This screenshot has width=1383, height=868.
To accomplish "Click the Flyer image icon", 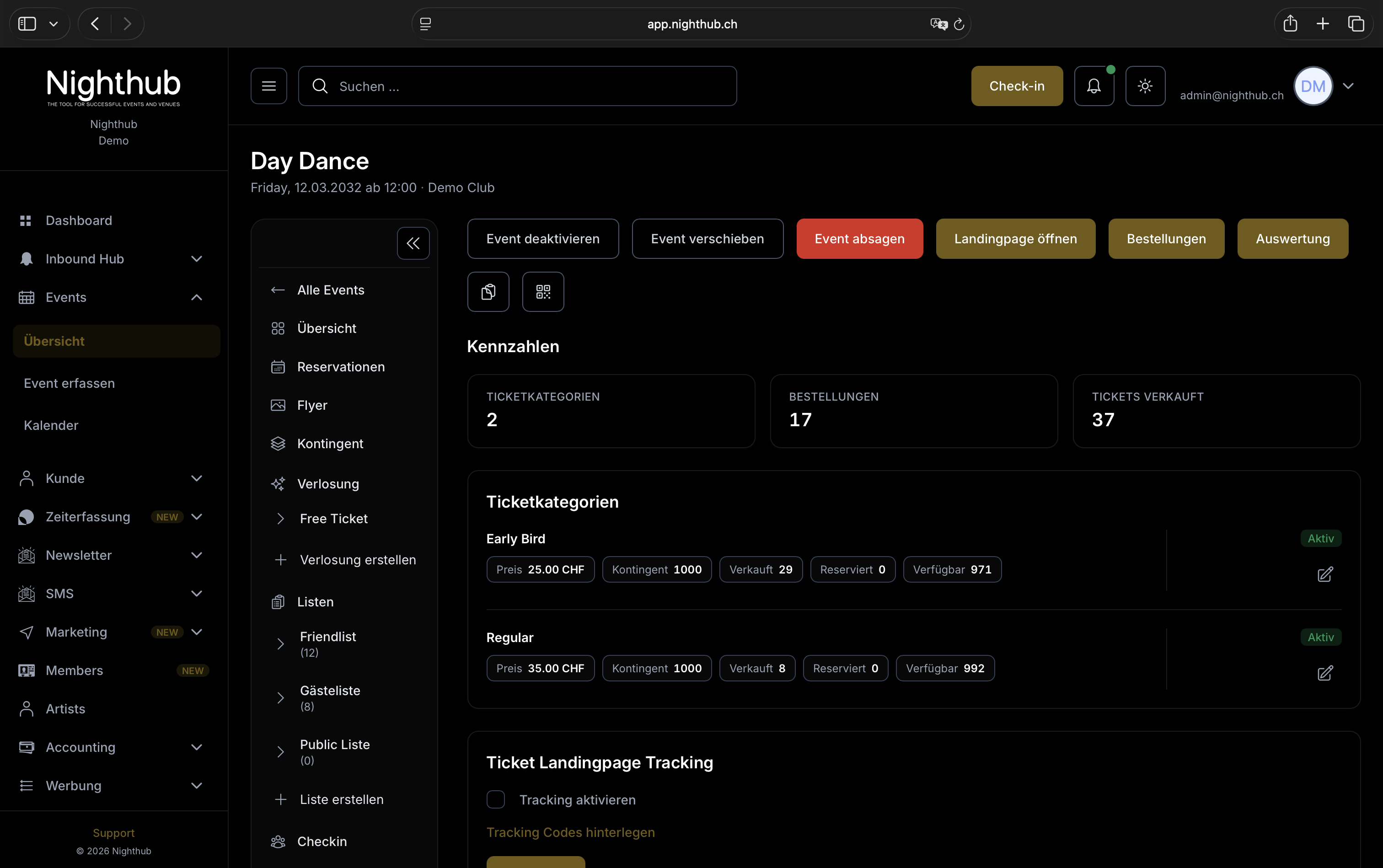I will coord(278,405).
